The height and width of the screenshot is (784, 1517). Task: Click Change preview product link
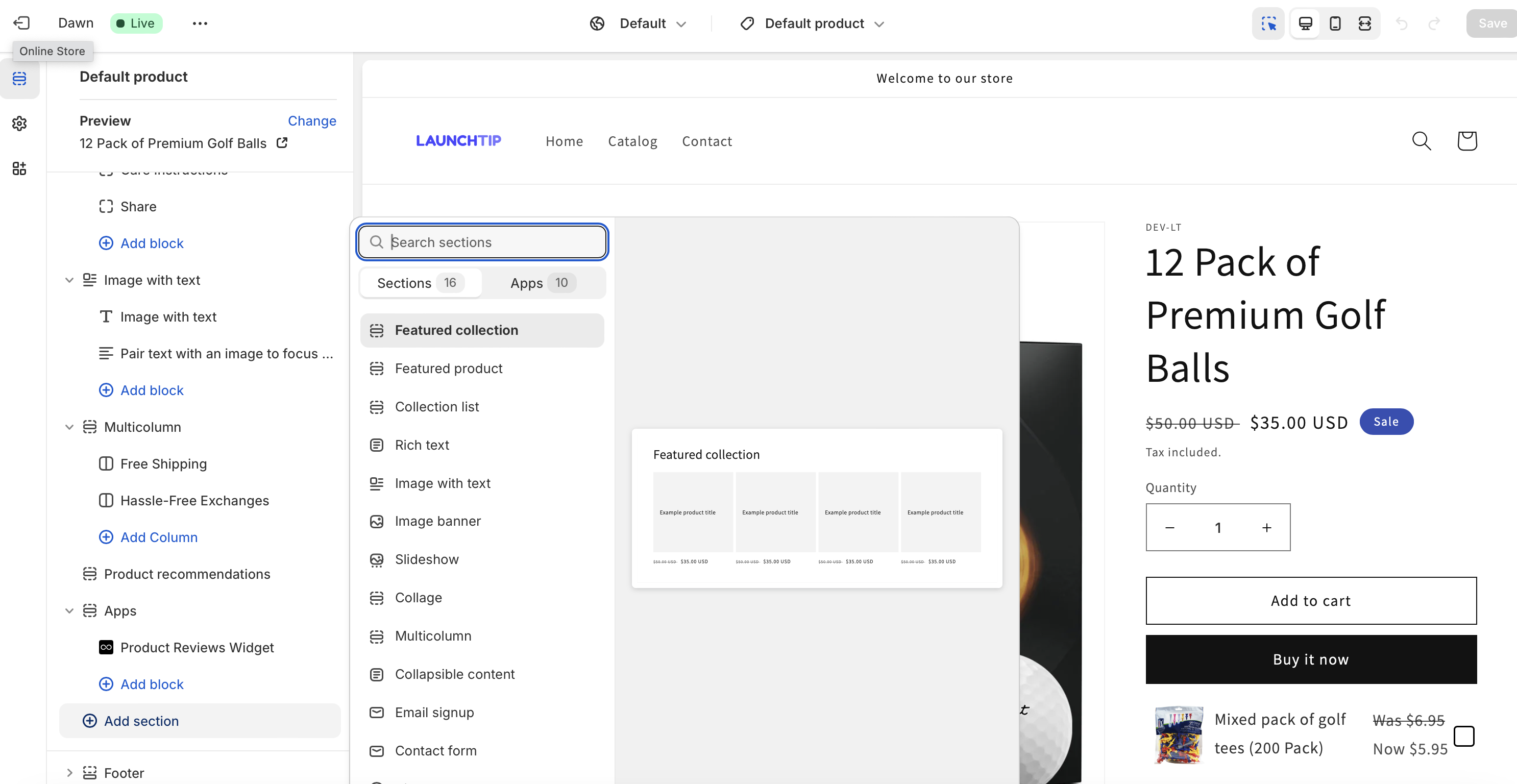[x=311, y=121]
